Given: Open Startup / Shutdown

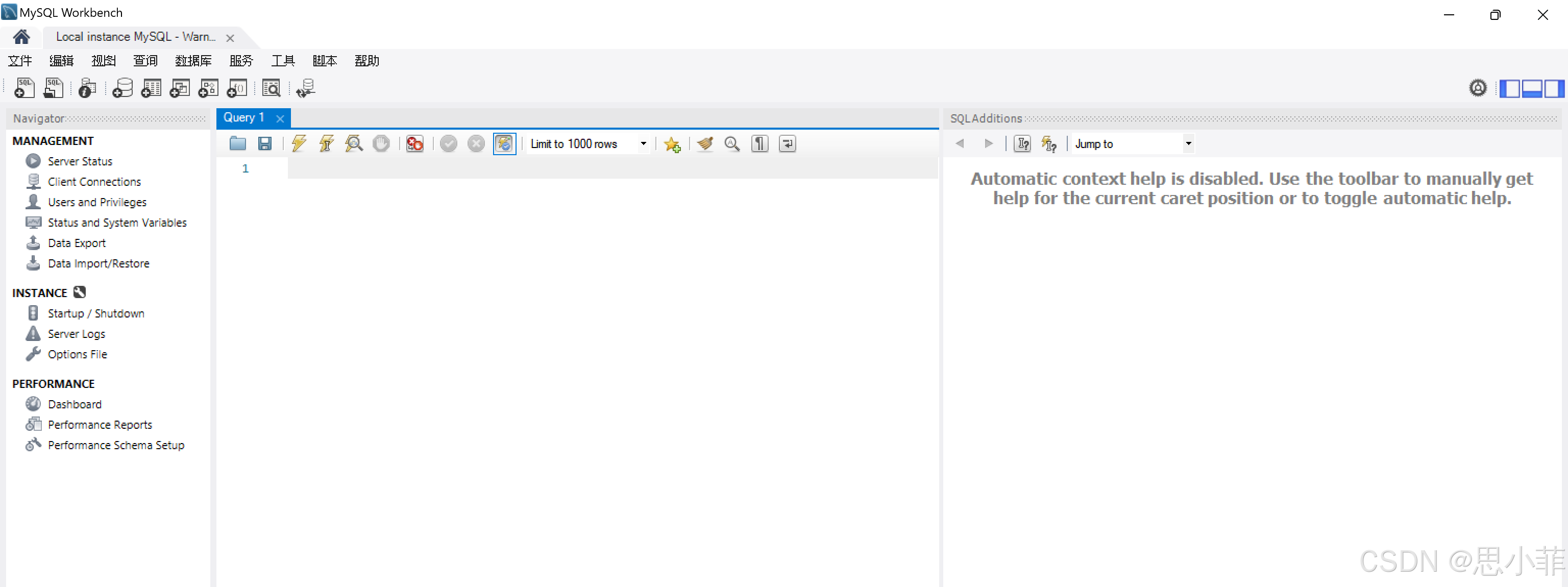Looking at the screenshot, I should tap(95, 313).
